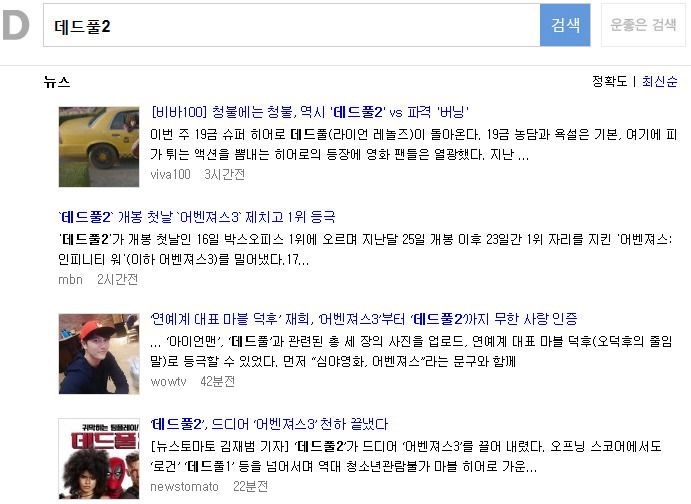Open the Deadpool 2 movie poster thumbnail
Viewport: 691px width, 504px height.
(99, 459)
